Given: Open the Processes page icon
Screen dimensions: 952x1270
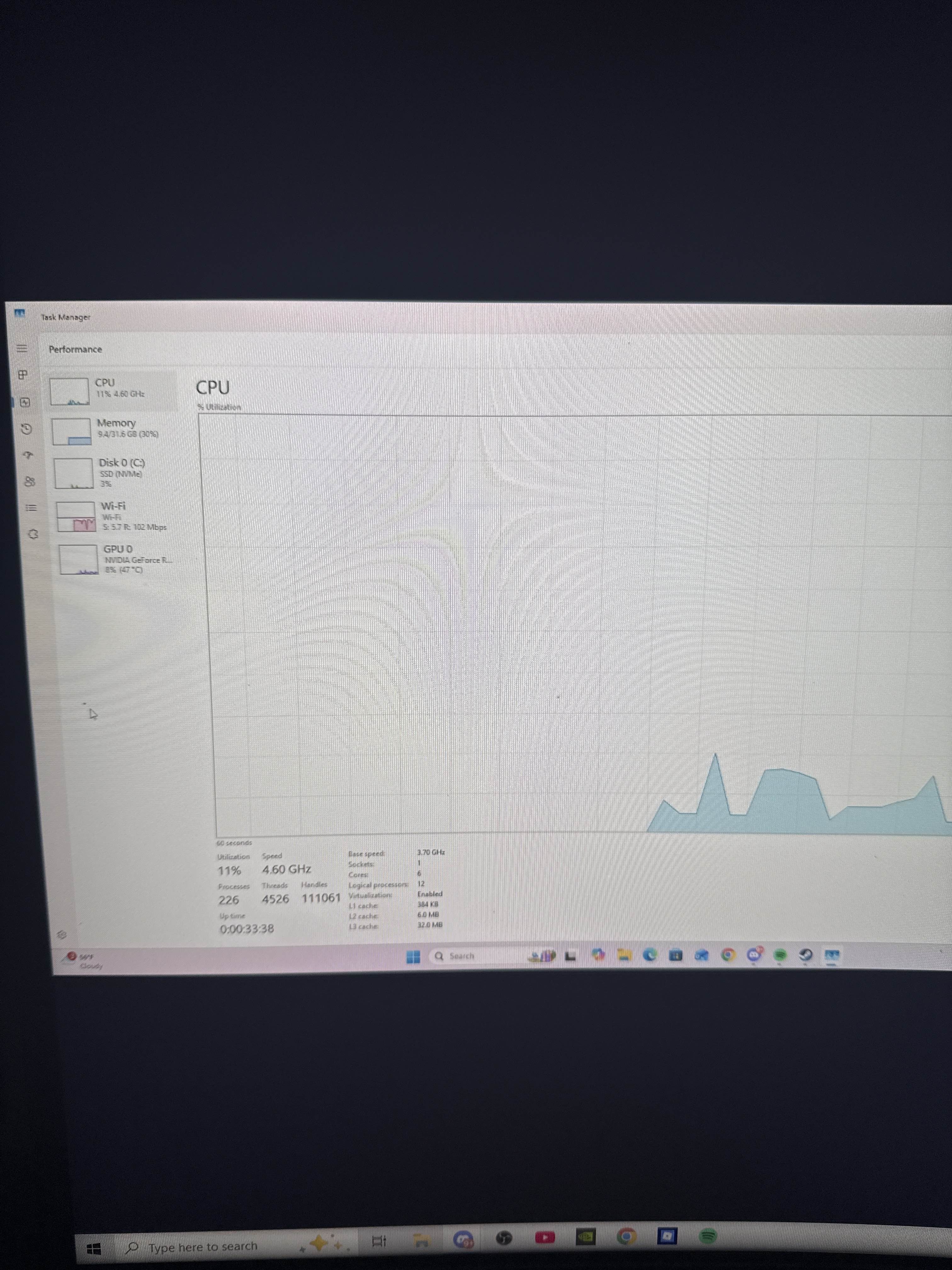Looking at the screenshot, I should point(23,375).
